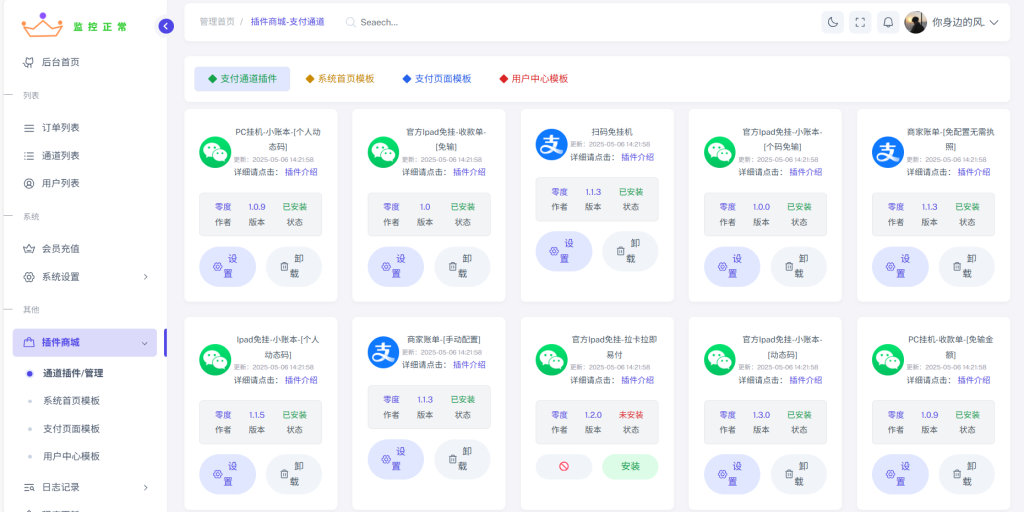
Task: Click WeChat icon of PC挂机-收款单-[免输金额]
Action: [888, 360]
